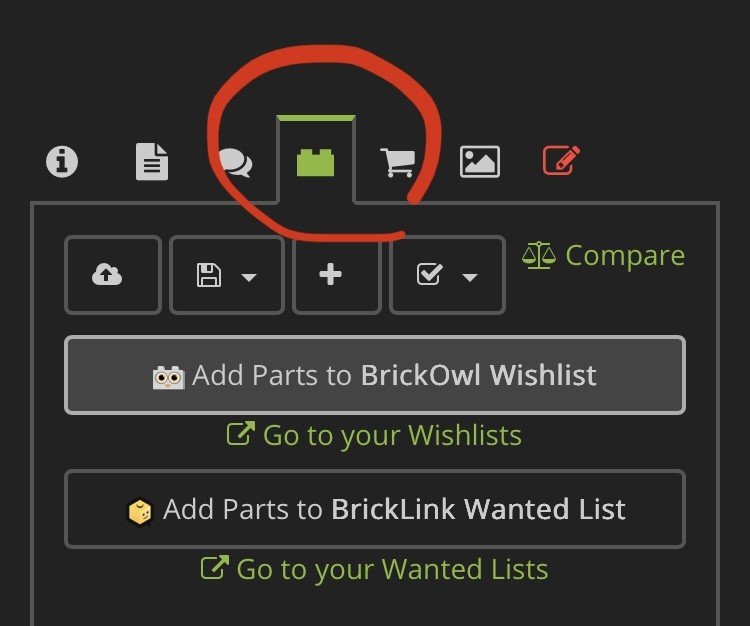
Task: Open the comments speech bubbles tab
Action: pyautogui.click(x=235, y=163)
